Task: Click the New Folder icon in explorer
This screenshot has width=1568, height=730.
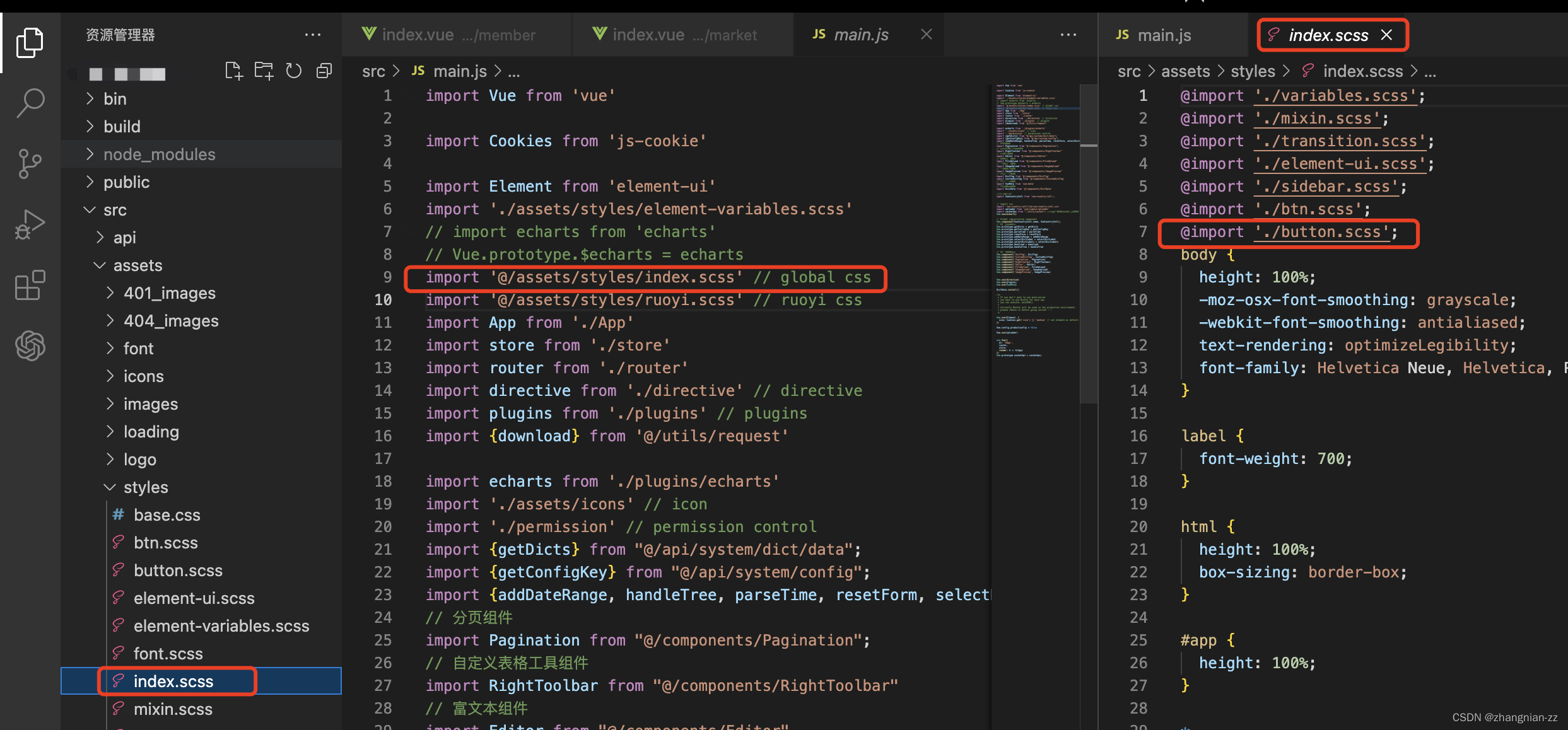Action: pyautogui.click(x=264, y=71)
